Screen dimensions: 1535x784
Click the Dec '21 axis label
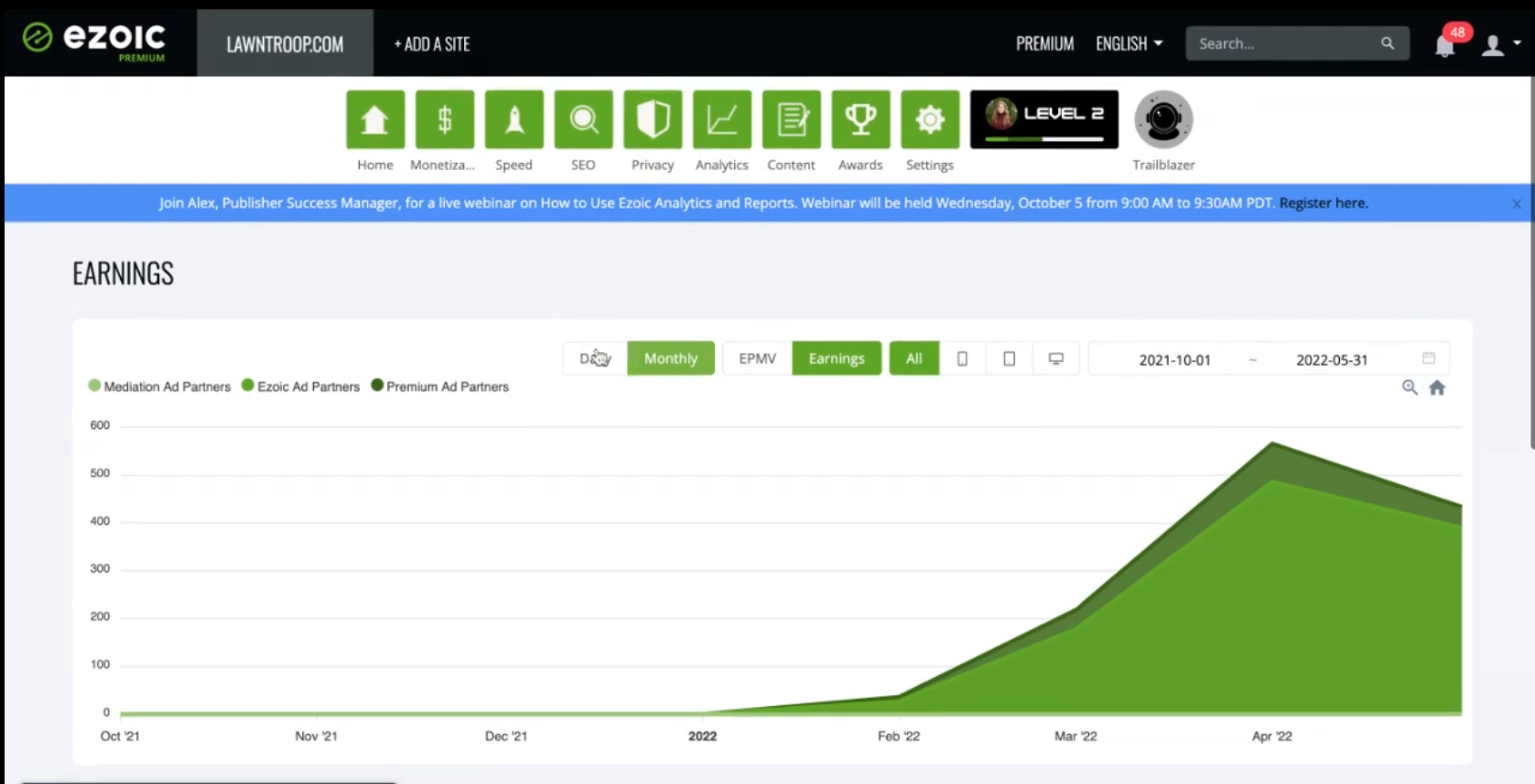click(x=506, y=736)
